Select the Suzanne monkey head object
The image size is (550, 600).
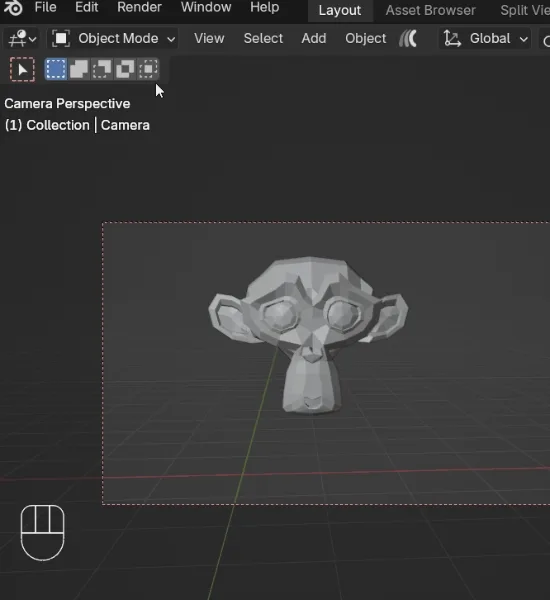click(308, 334)
